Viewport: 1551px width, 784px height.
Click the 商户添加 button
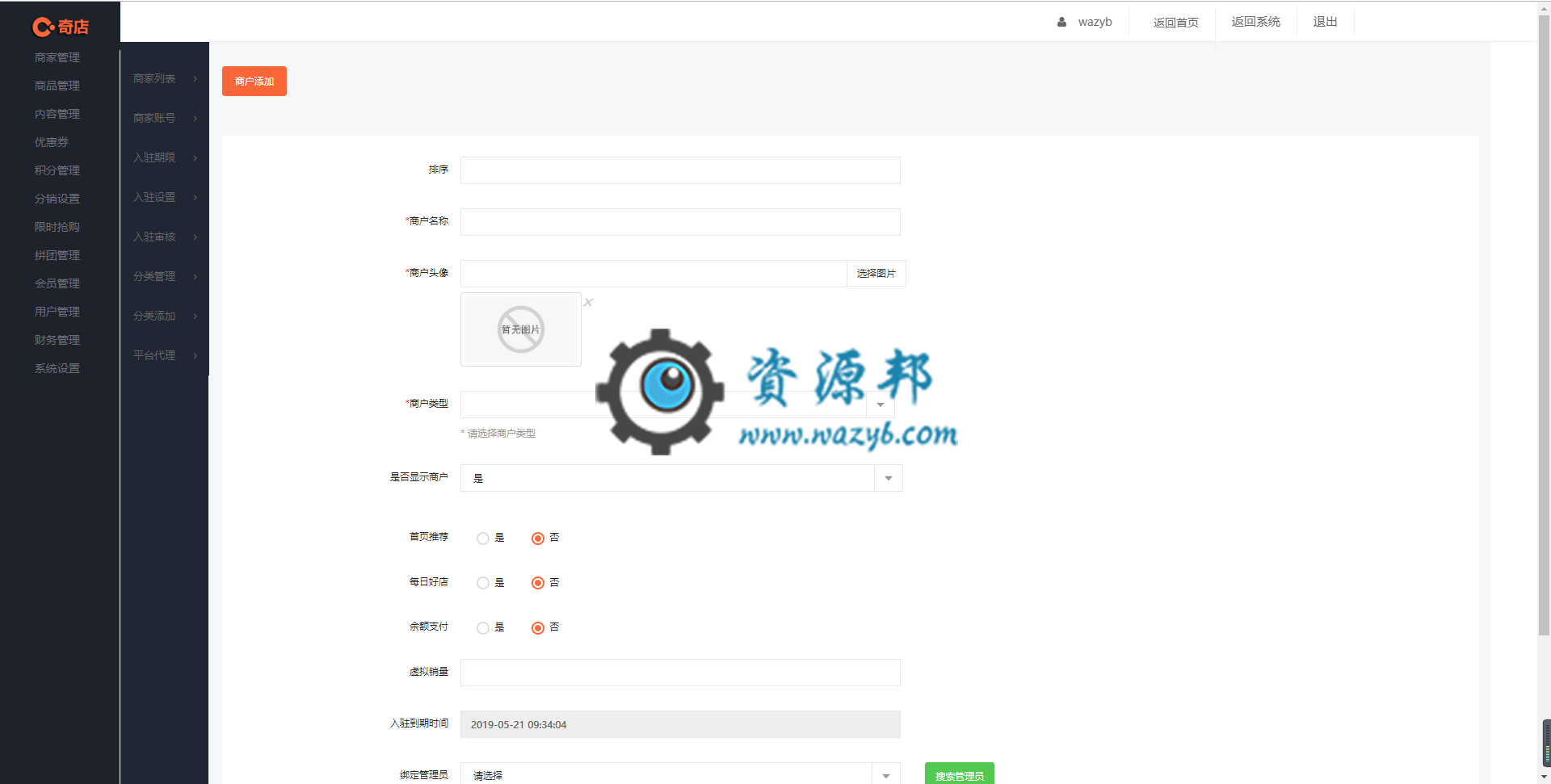pos(254,82)
